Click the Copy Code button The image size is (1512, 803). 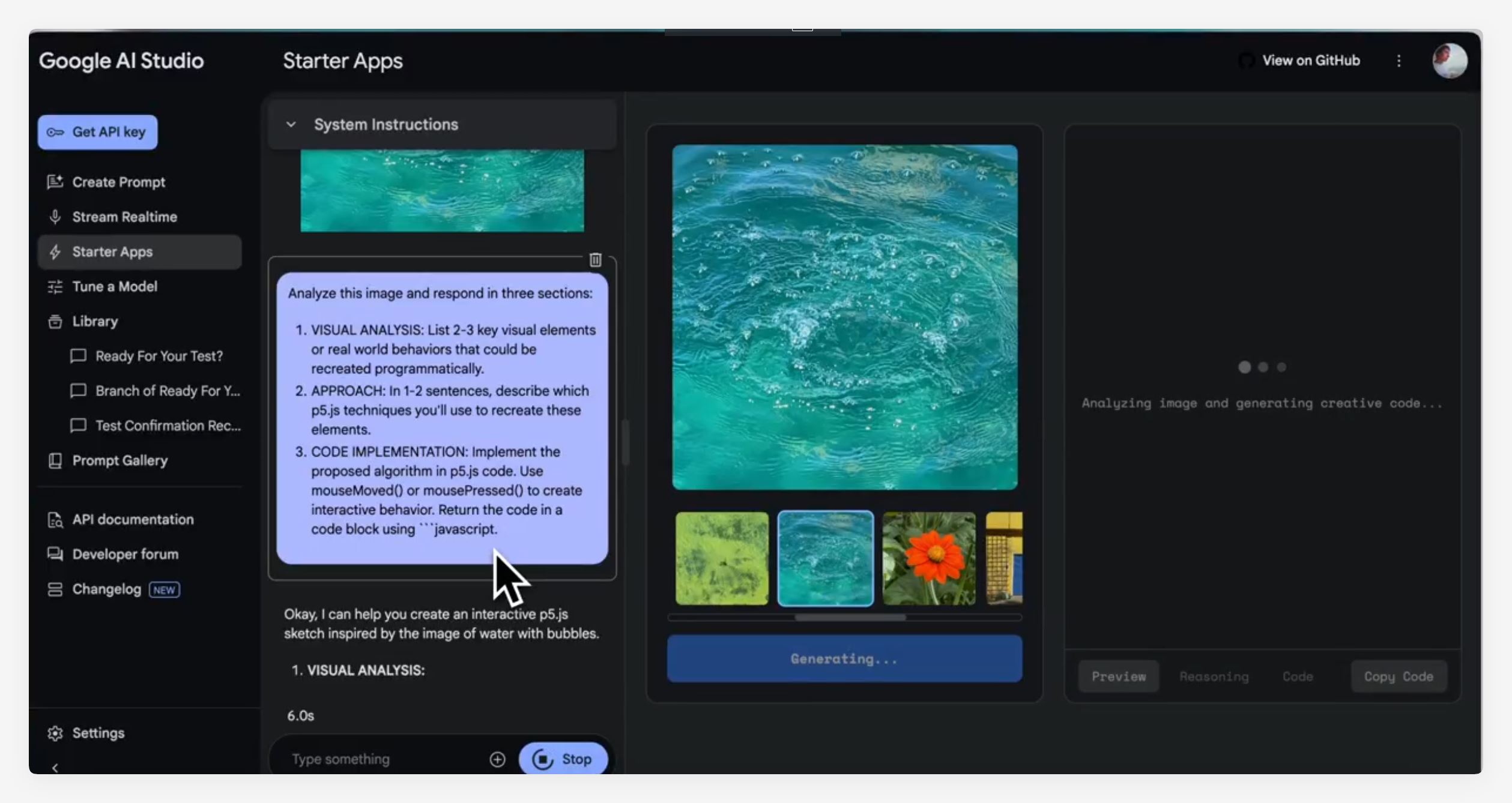click(1398, 676)
